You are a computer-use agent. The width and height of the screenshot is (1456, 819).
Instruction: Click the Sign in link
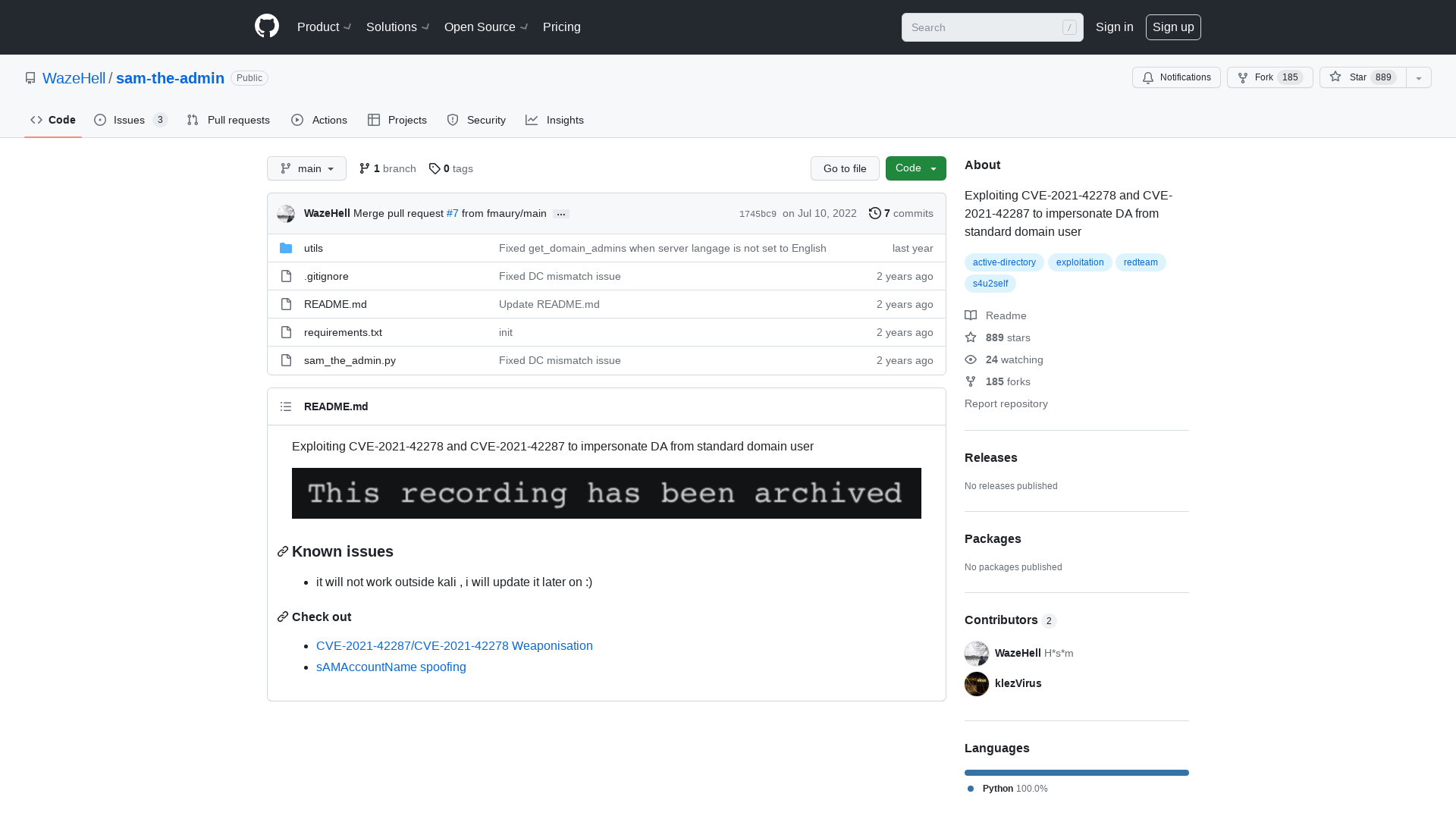point(1115,27)
